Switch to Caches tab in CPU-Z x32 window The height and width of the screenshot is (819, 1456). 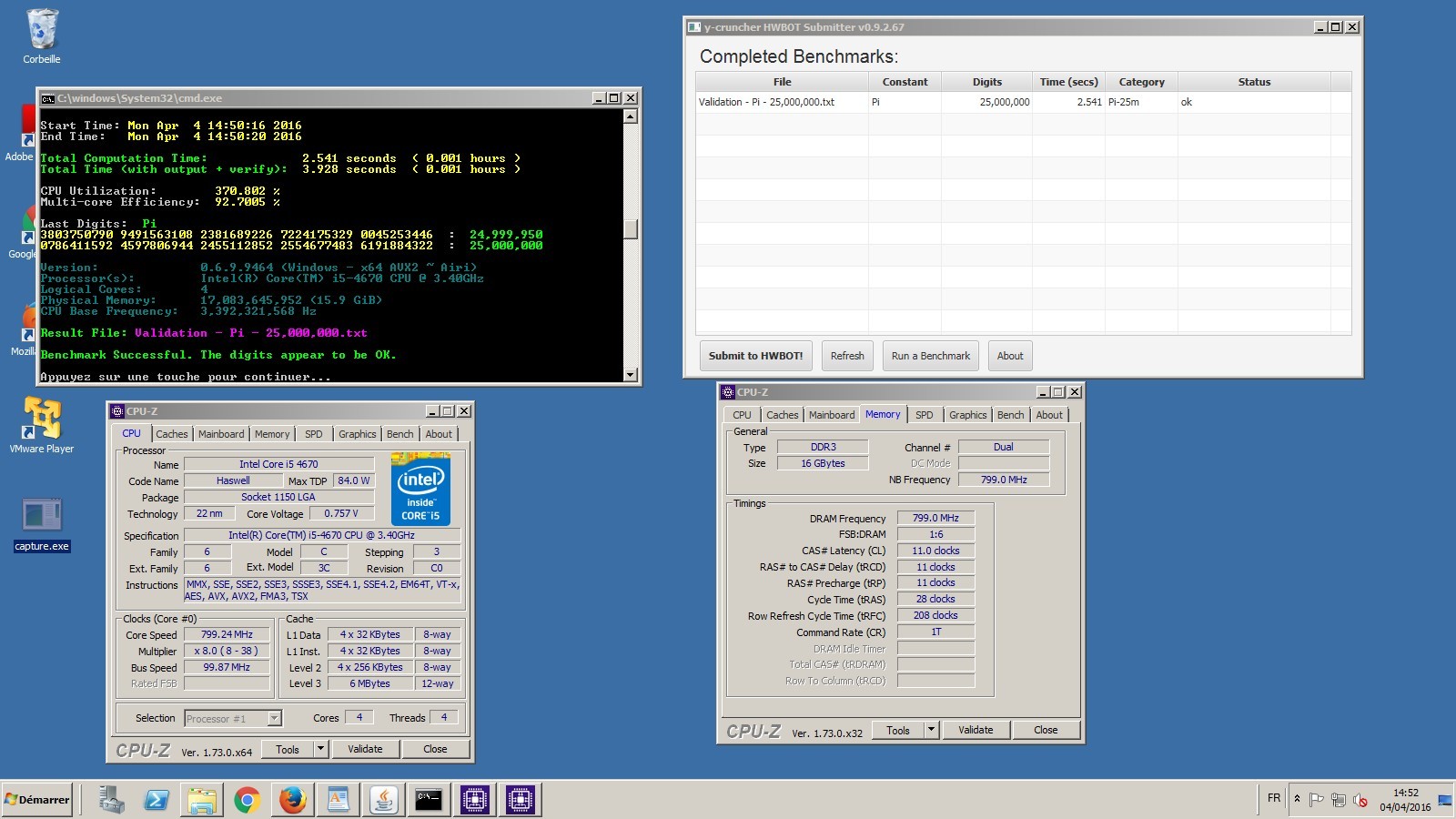click(782, 415)
